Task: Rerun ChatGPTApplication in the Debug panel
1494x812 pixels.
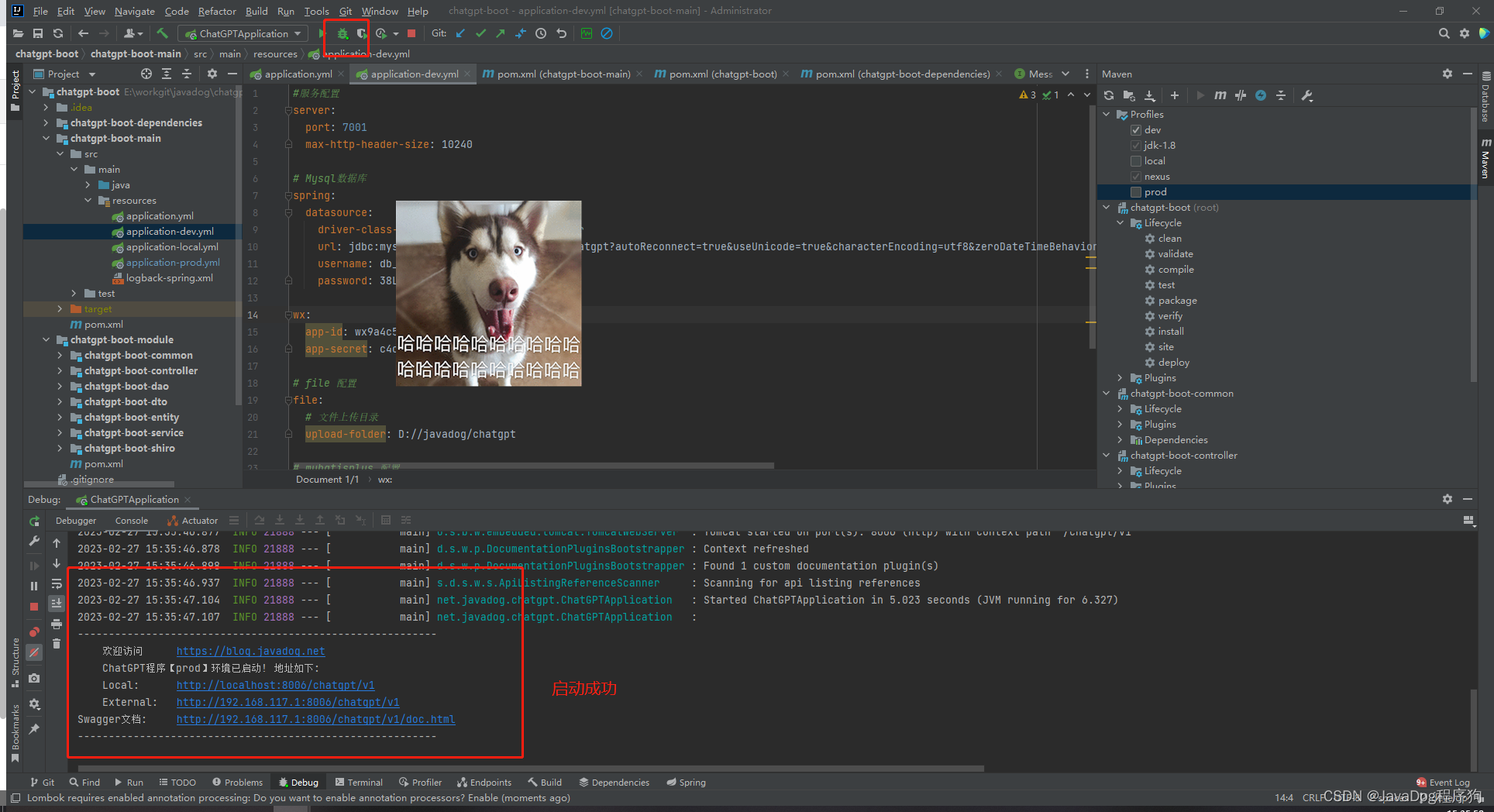Action: [x=34, y=521]
